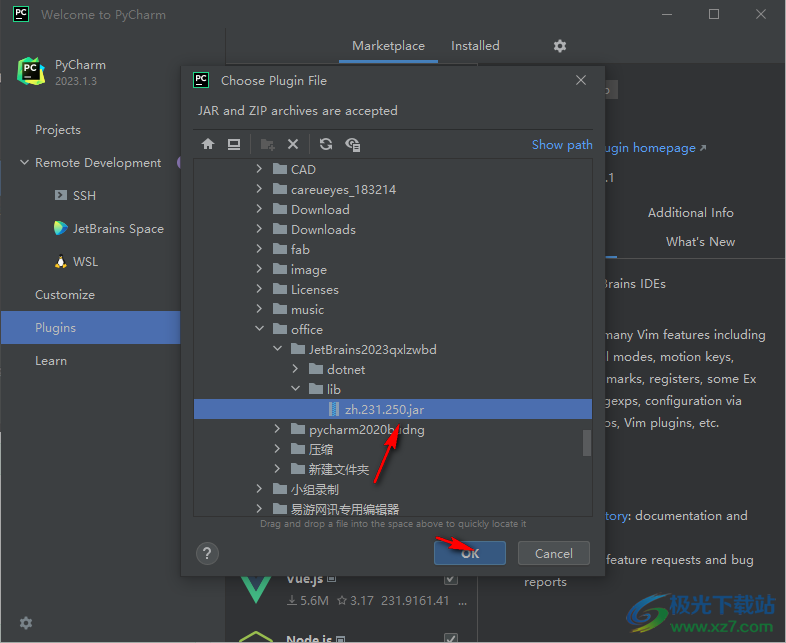The width and height of the screenshot is (786, 643).
Task: Click the bottom-left settings gear
Action: point(26,622)
